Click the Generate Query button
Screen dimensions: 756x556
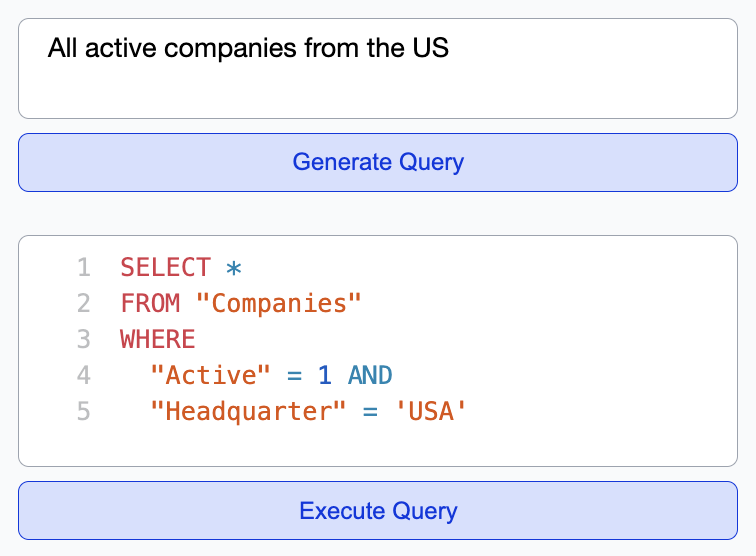click(378, 162)
